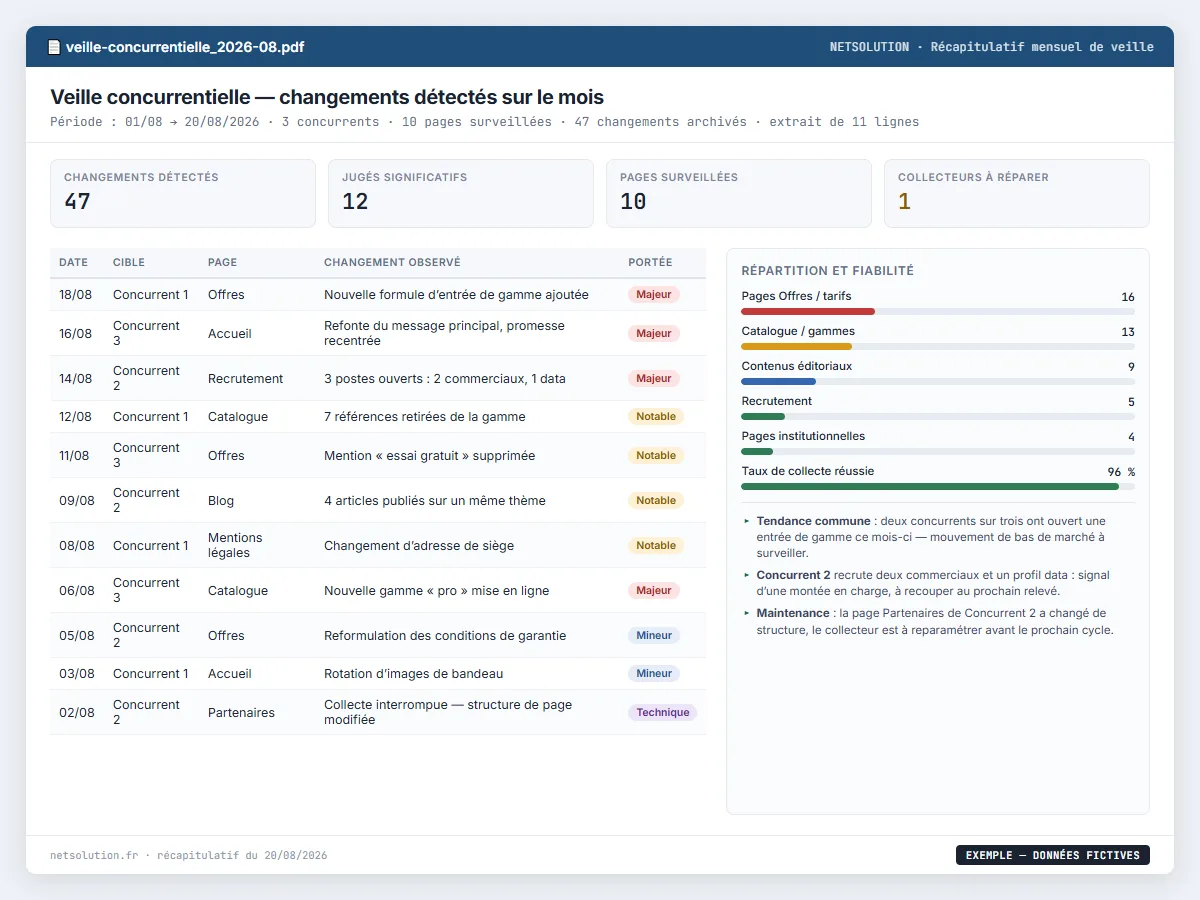Click the green Recrutement progress bar
1200x900 pixels.
[x=763, y=416]
